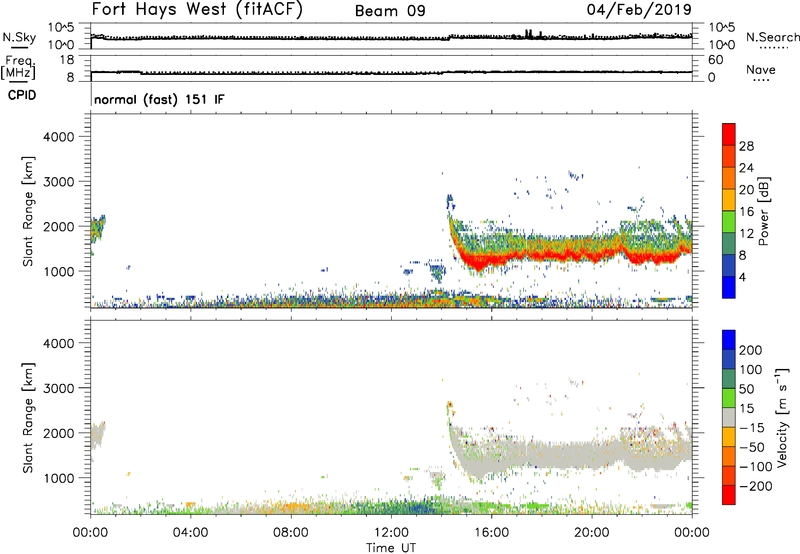The width and height of the screenshot is (800, 554).
Task: Click the '18' frequency axis tick
Action: point(67,60)
